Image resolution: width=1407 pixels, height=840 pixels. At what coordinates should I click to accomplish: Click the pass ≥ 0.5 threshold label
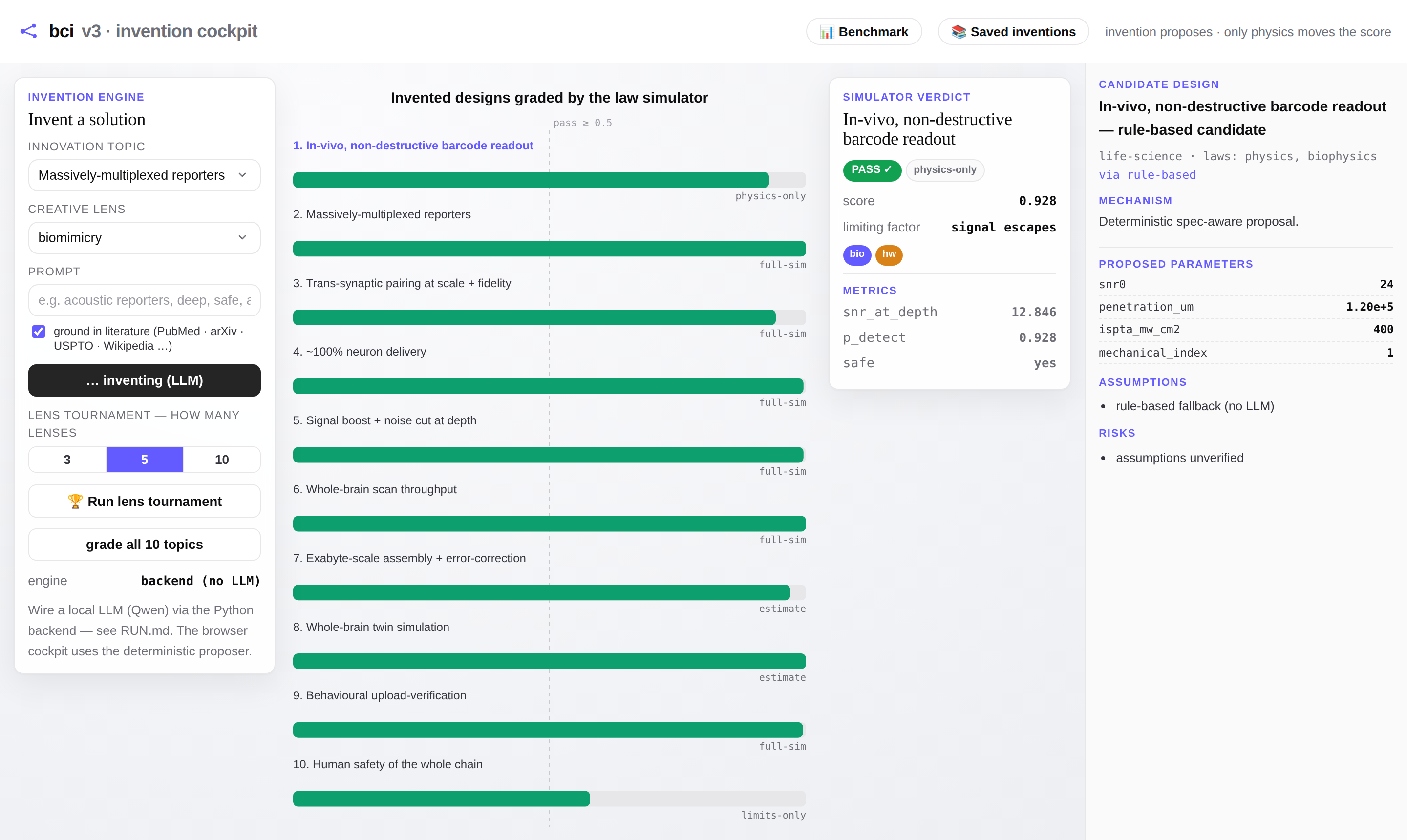coord(583,123)
